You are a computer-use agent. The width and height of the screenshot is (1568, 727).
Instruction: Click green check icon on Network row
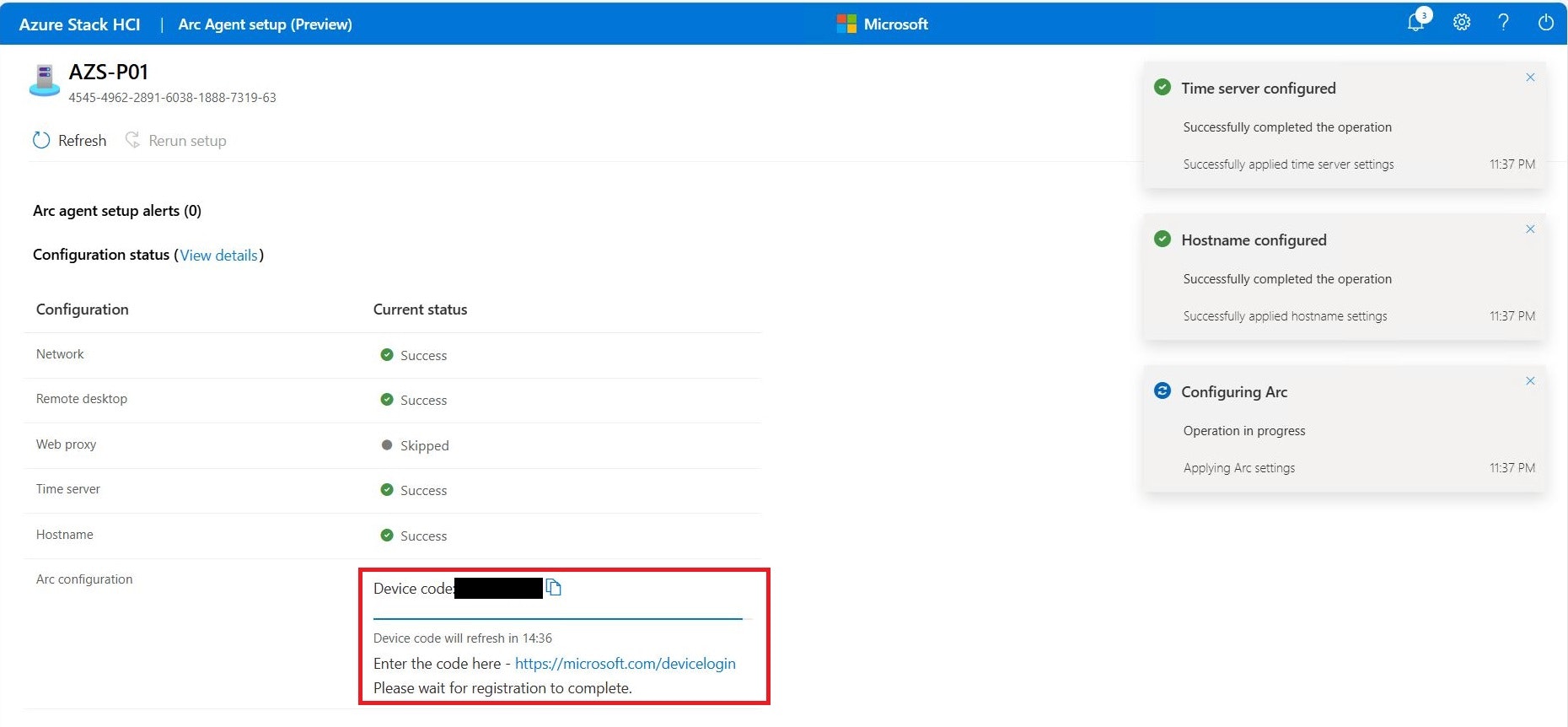click(387, 355)
